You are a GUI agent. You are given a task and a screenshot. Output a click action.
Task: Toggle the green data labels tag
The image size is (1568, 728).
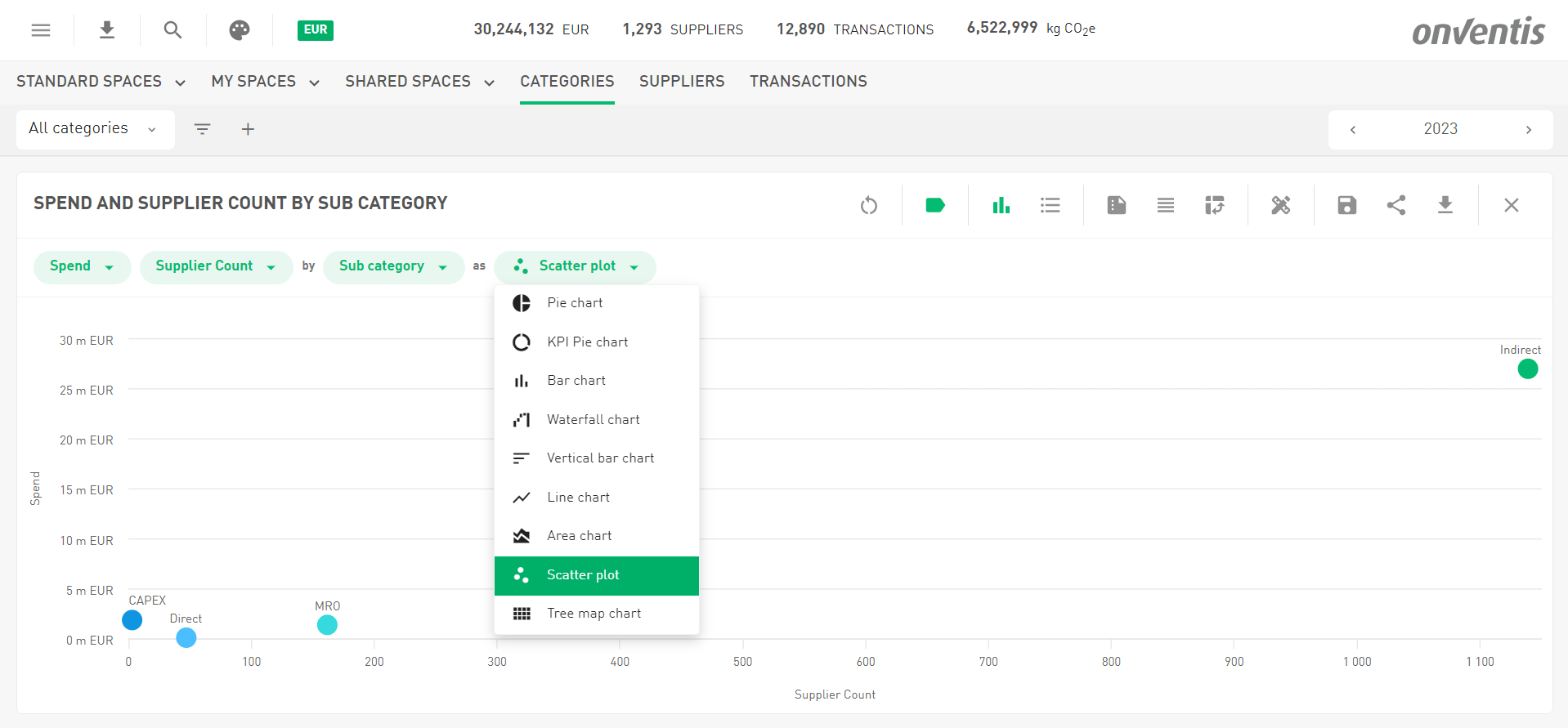point(934,205)
